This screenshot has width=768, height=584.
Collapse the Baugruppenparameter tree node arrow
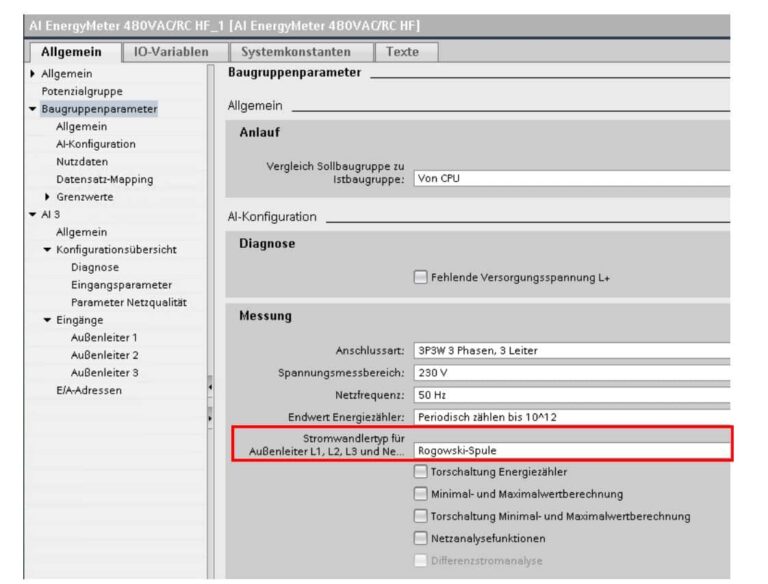[x=33, y=109]
